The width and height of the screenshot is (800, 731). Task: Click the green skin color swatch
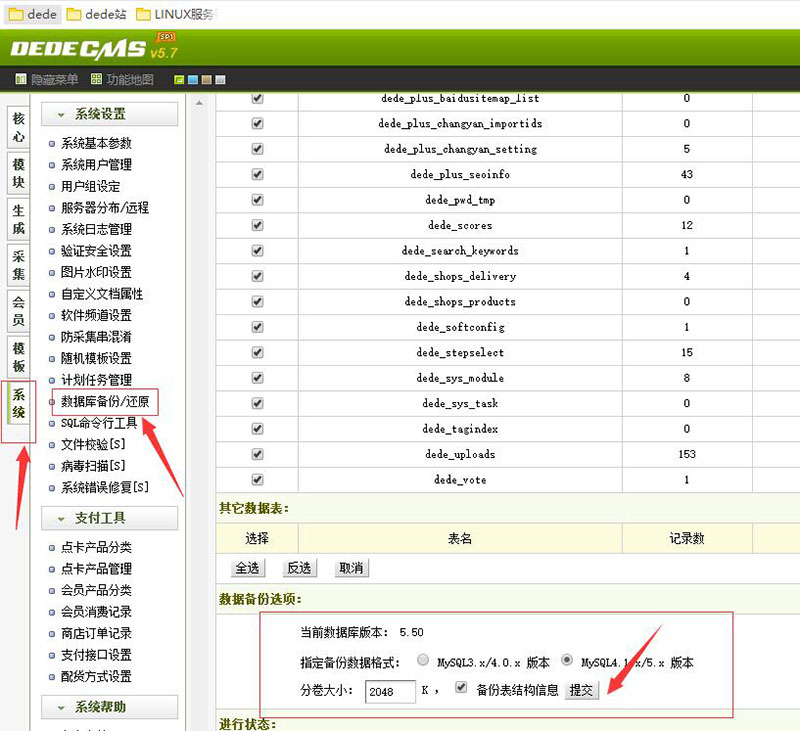pos(179,80)
